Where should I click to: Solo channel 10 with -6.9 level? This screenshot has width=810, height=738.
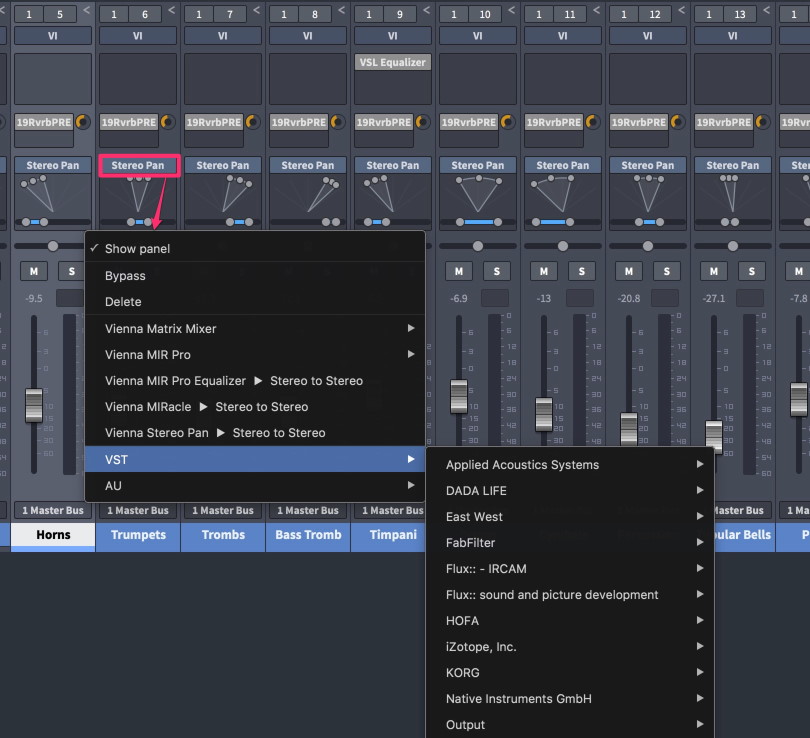coord(497,271)
